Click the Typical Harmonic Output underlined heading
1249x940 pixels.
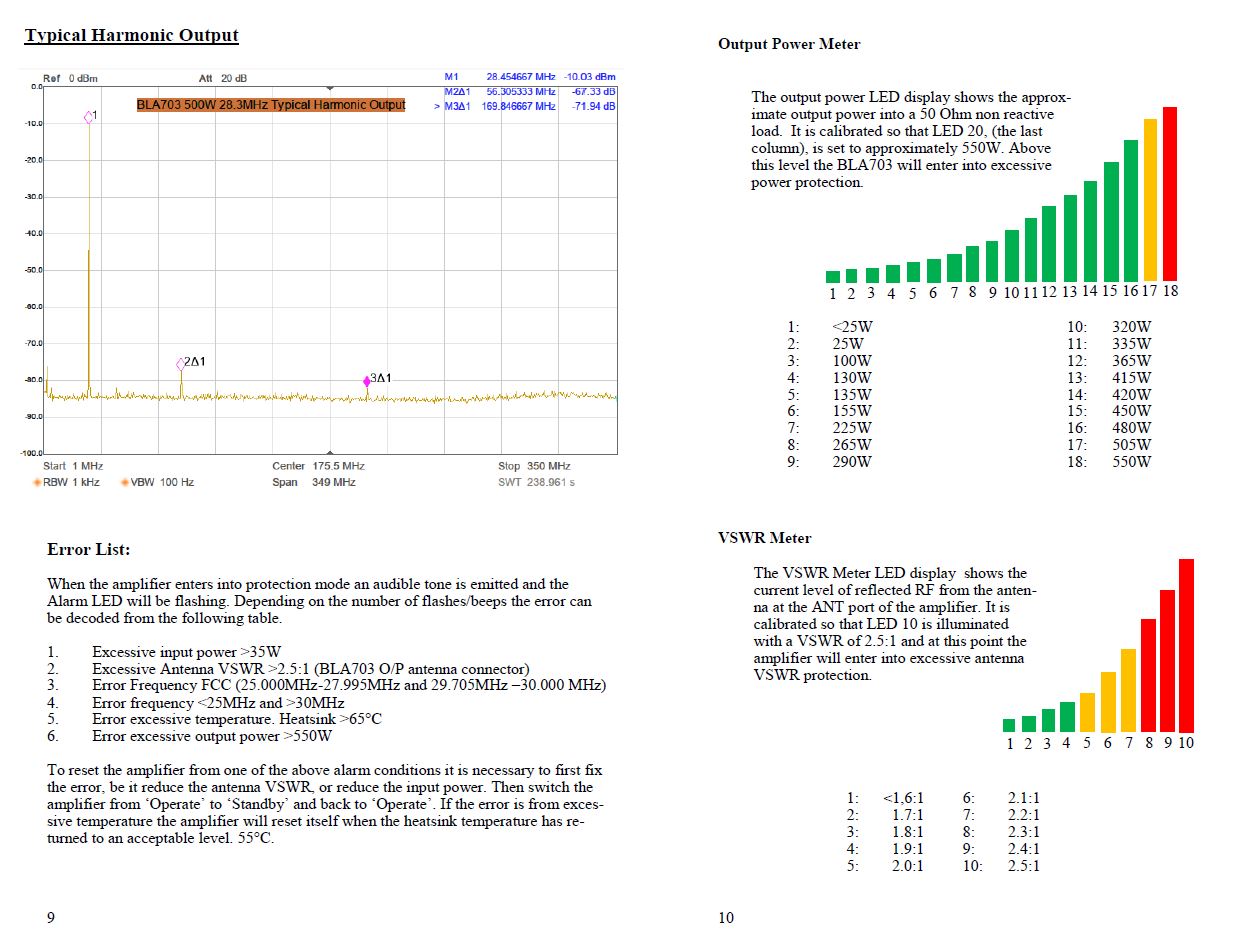131,36
